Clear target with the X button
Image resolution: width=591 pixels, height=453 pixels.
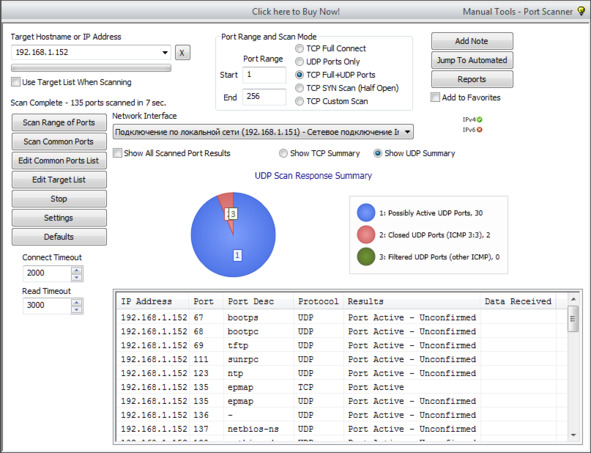[x=182, y=52]
